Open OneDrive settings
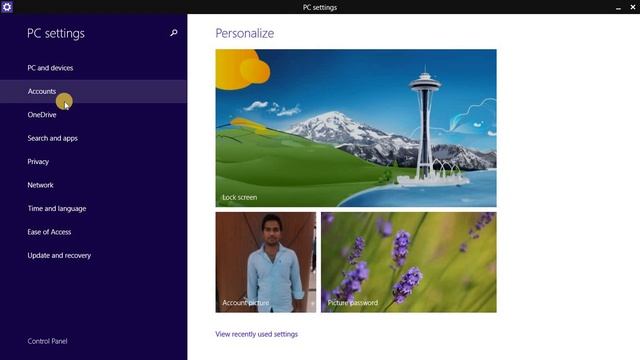The image size is (640, 360). (x=93, y=115)
